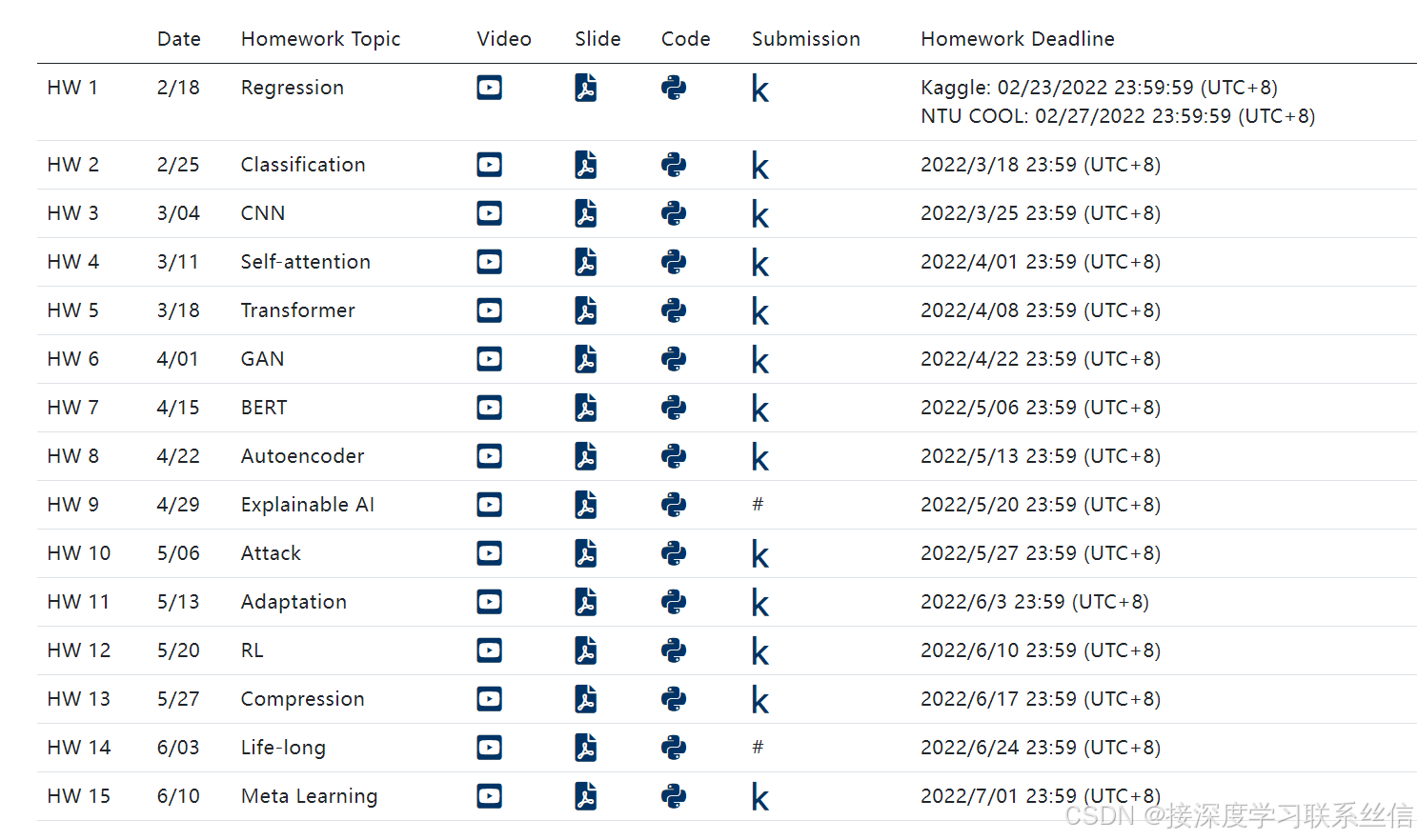This screenshot has width=1417, height=840.
Task: Open the HW 9 Explainable AI code icon
Action: (674, 505)
